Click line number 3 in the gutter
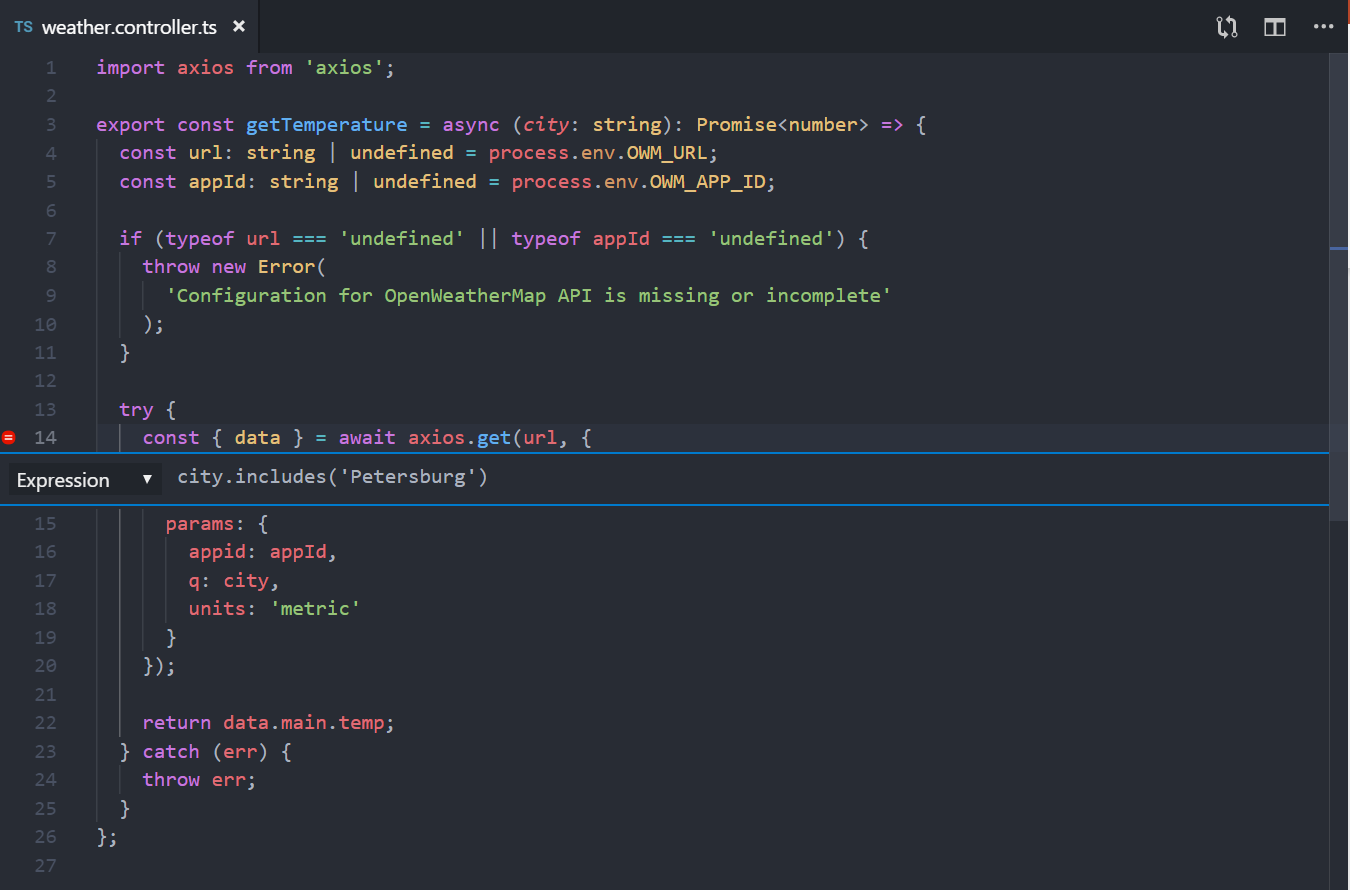Screen dimensions: 1350x890 (51, 125)
